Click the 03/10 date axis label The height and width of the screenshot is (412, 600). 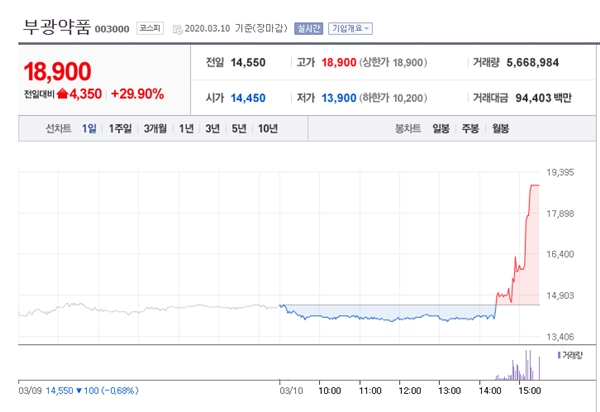coord(291,391)
